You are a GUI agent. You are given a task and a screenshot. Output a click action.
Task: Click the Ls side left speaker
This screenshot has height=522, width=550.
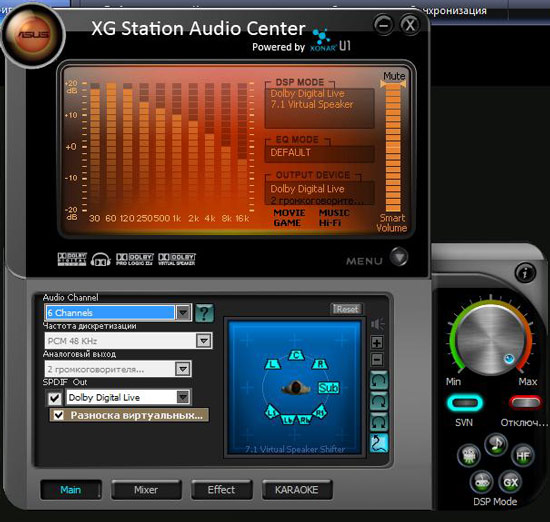(272, 412)
